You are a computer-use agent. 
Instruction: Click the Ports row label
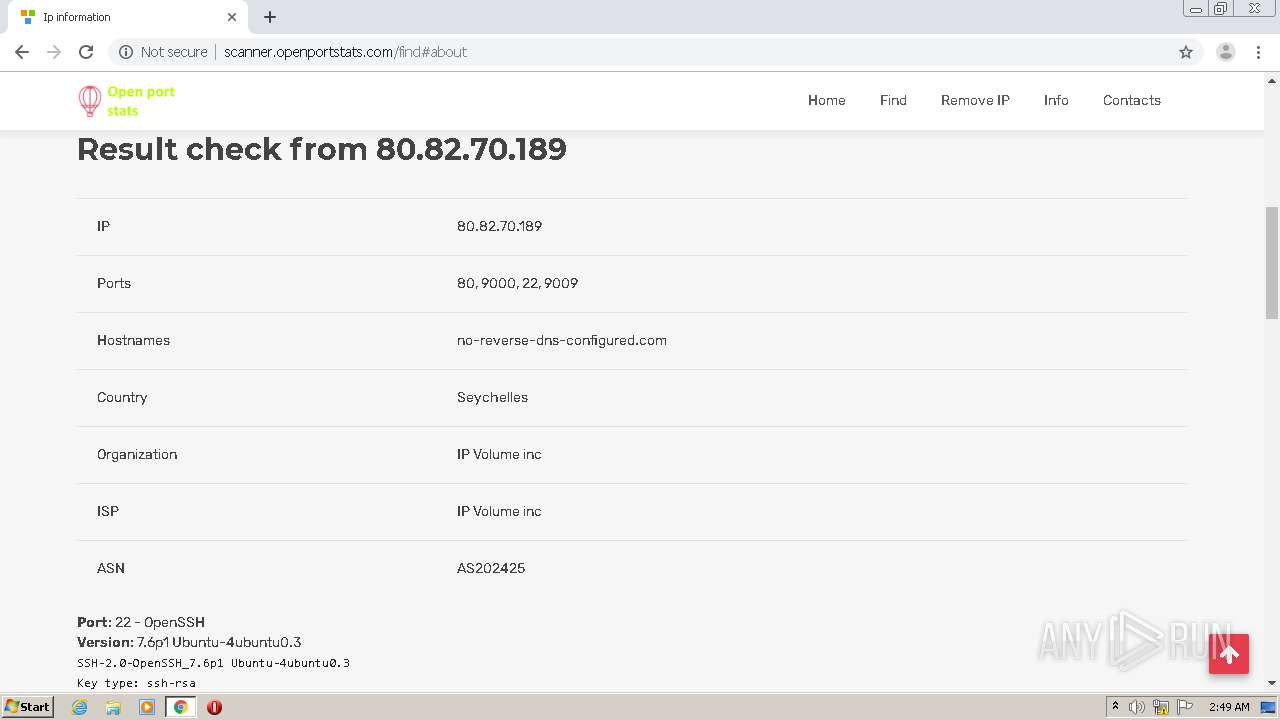tap(114, 283)
